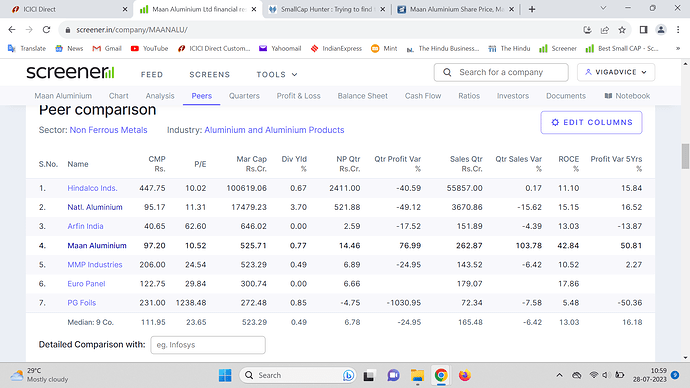
Task: Open Firefox from the taskbar
Action: 465,375
